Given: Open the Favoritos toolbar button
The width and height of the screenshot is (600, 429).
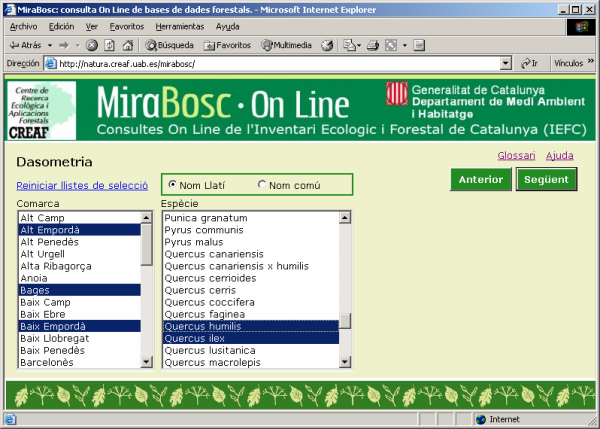Looking at the screenshot, I should click(x=227, y=45).
